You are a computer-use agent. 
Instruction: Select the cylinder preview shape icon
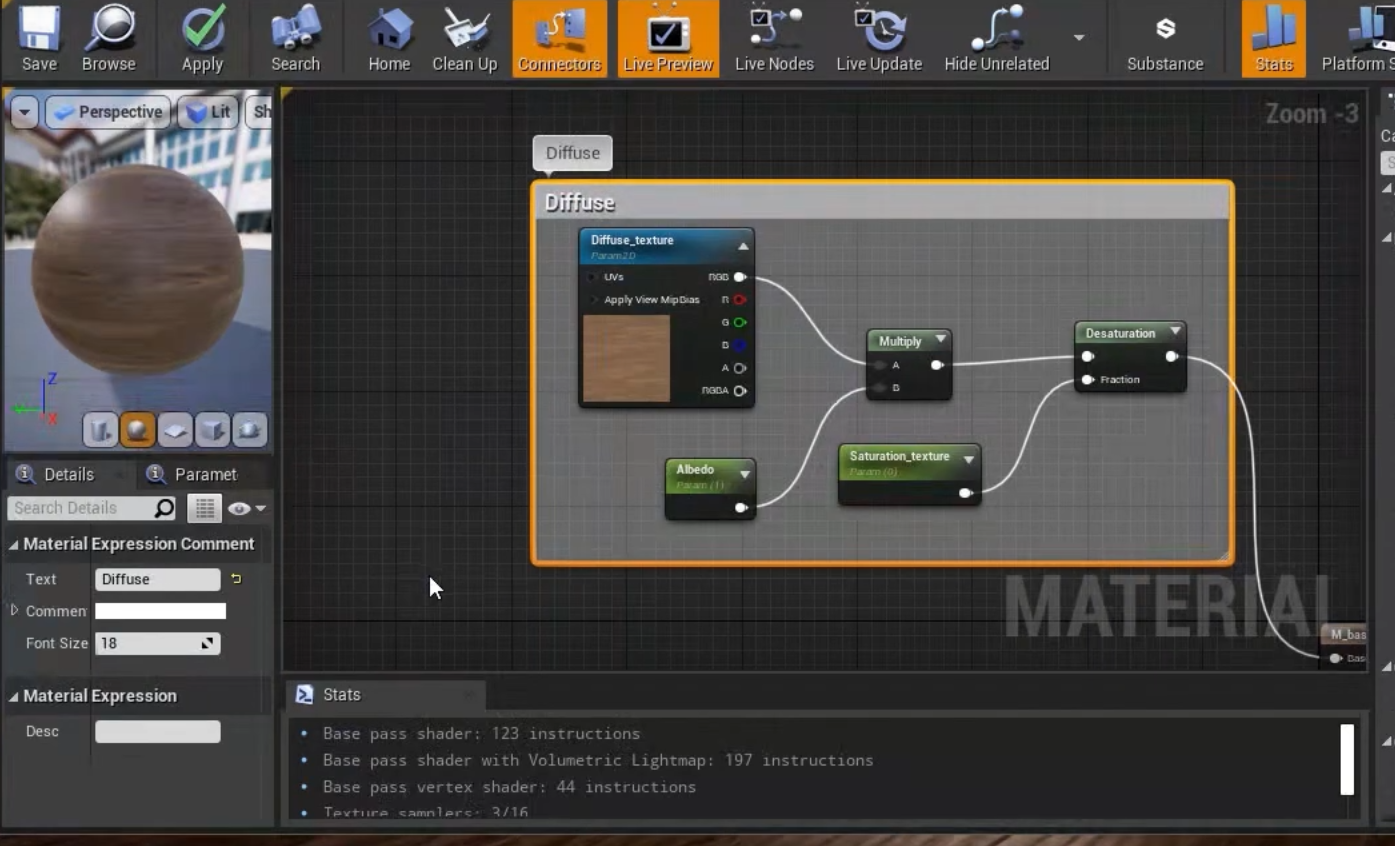tap(100, 430)
